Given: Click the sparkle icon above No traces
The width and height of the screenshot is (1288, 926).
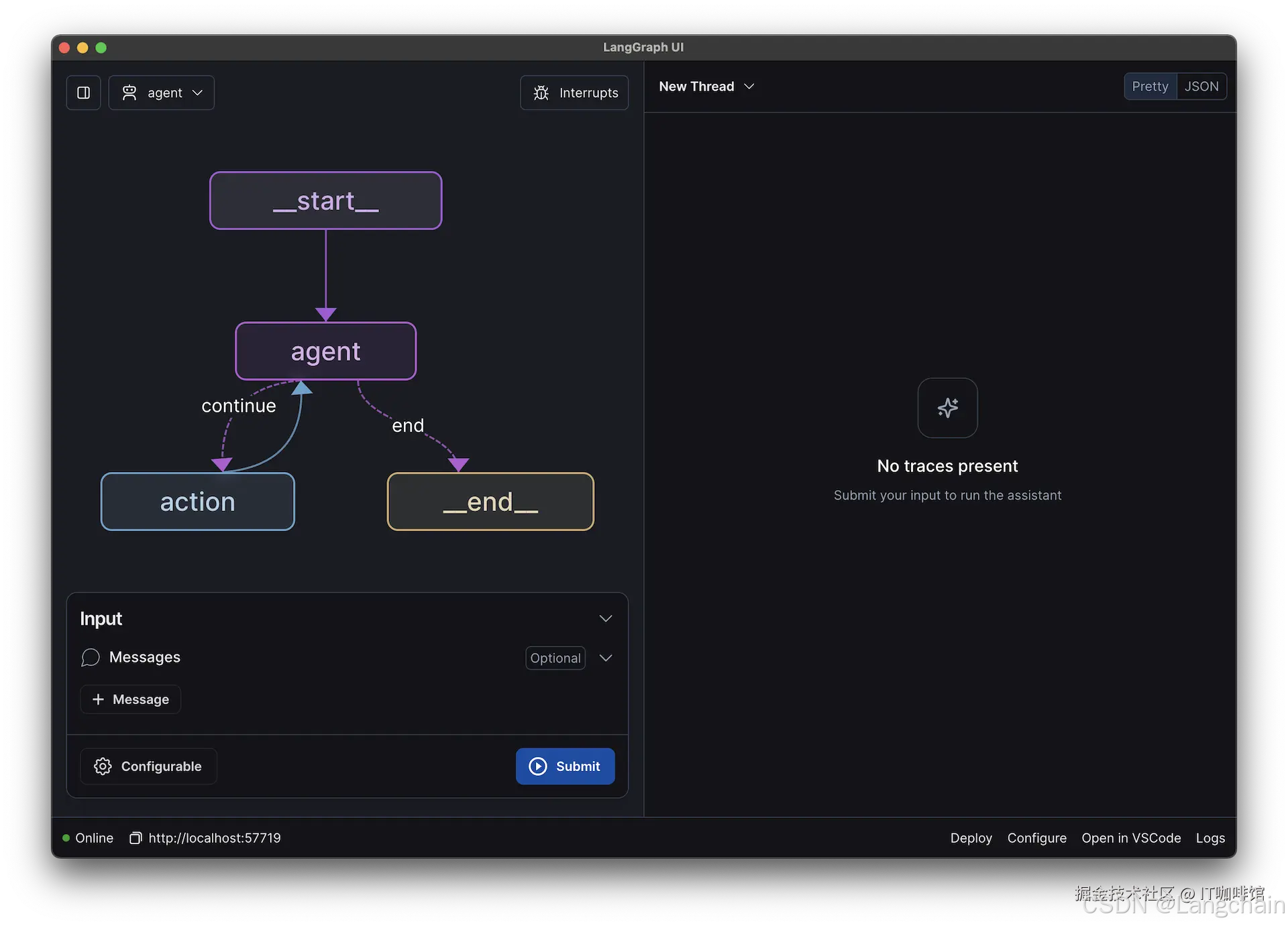Looking at the screenshot, I should click(x=947, y=408).
